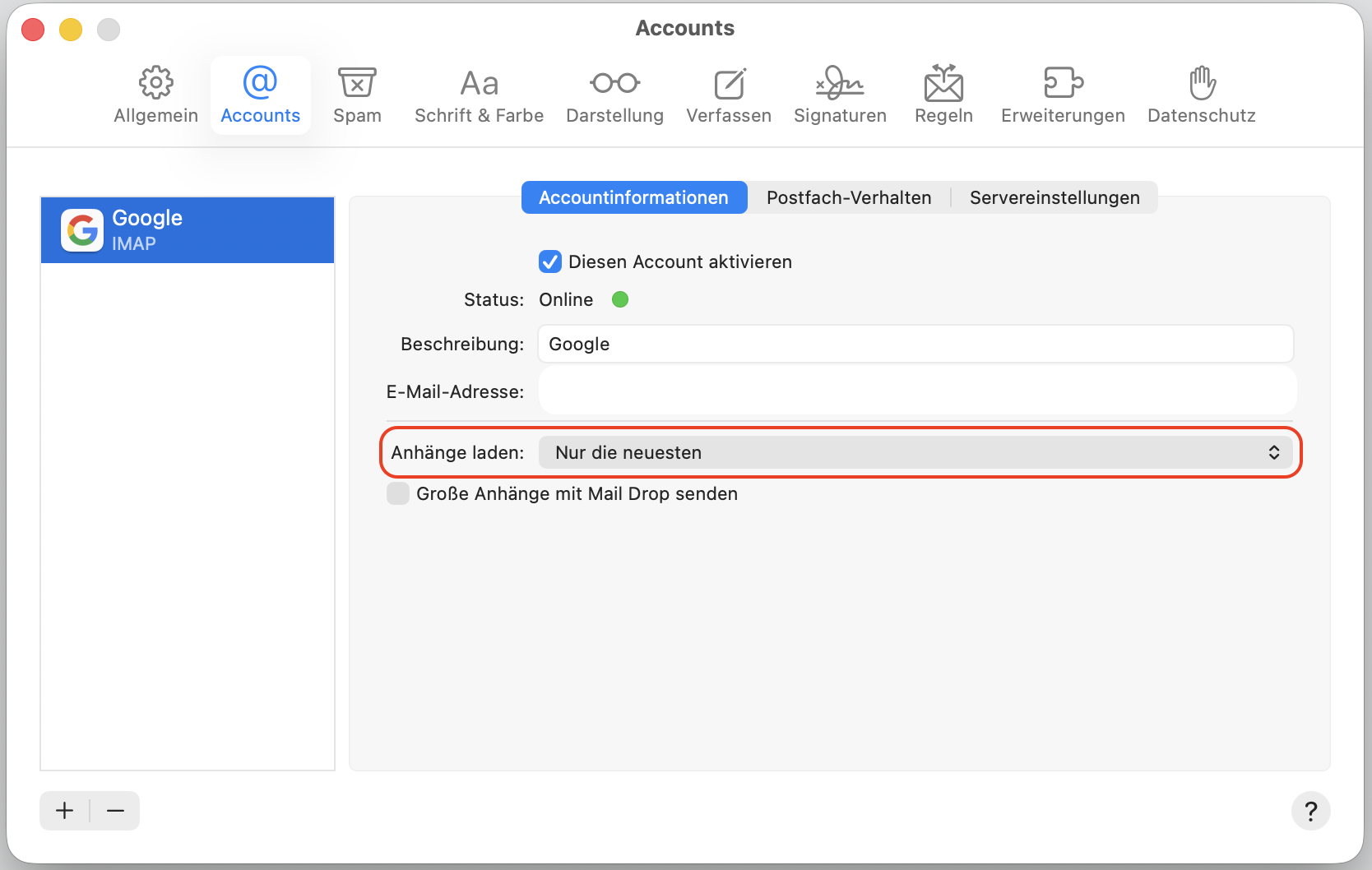Add a new account with plus button
1372x870 pixels.
65,811
